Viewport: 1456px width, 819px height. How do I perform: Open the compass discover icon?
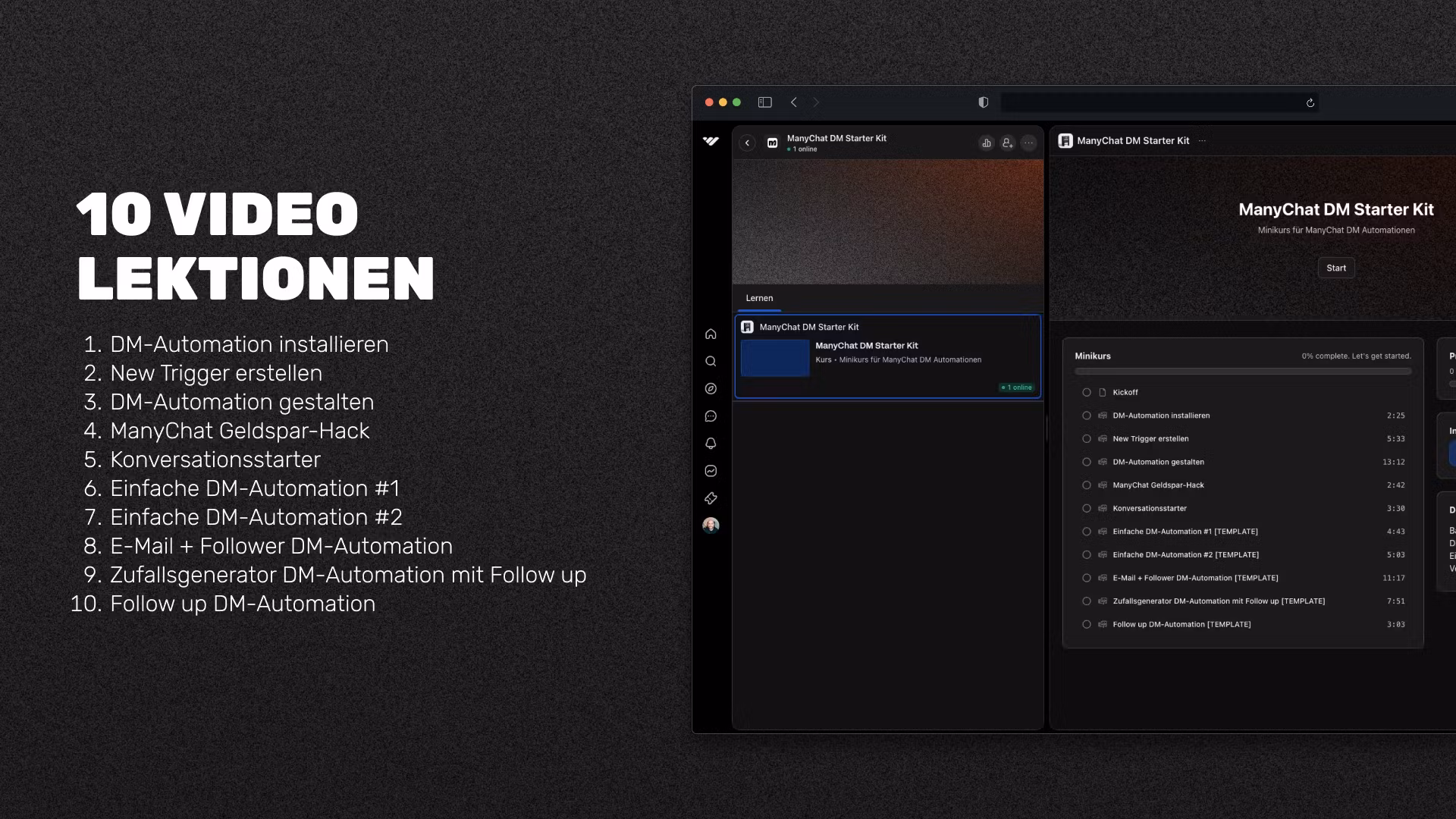(x=711, y=389)
